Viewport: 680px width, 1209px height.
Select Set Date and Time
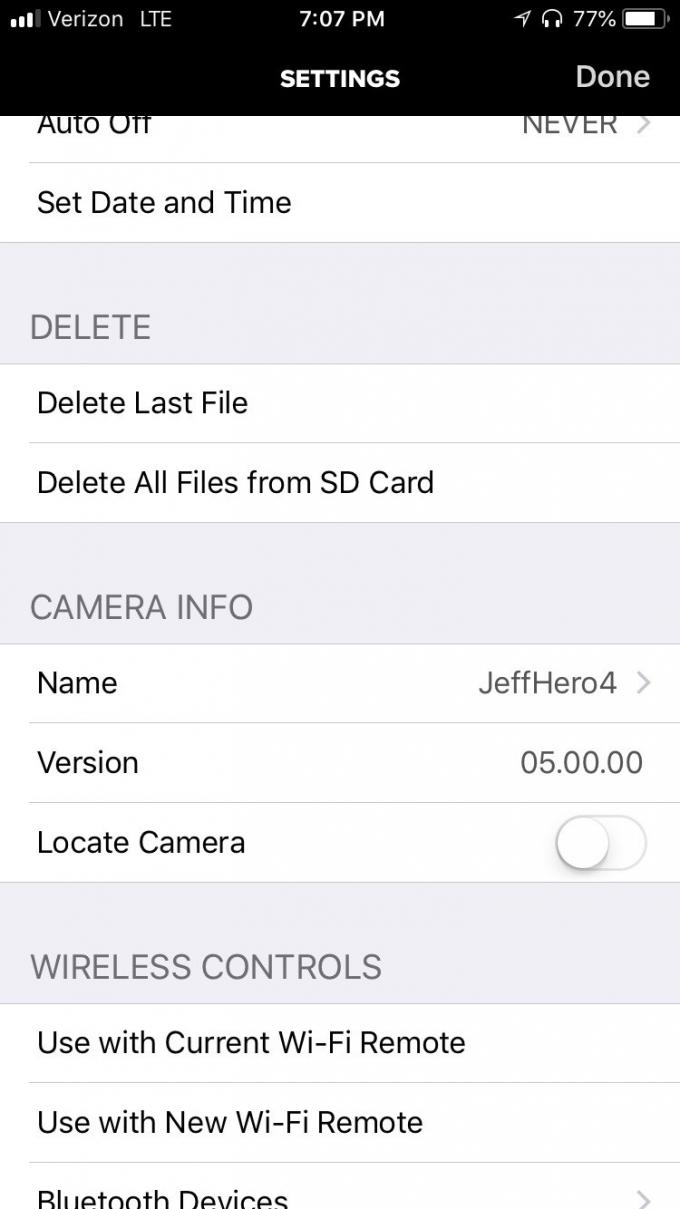(x=340, y=203)
